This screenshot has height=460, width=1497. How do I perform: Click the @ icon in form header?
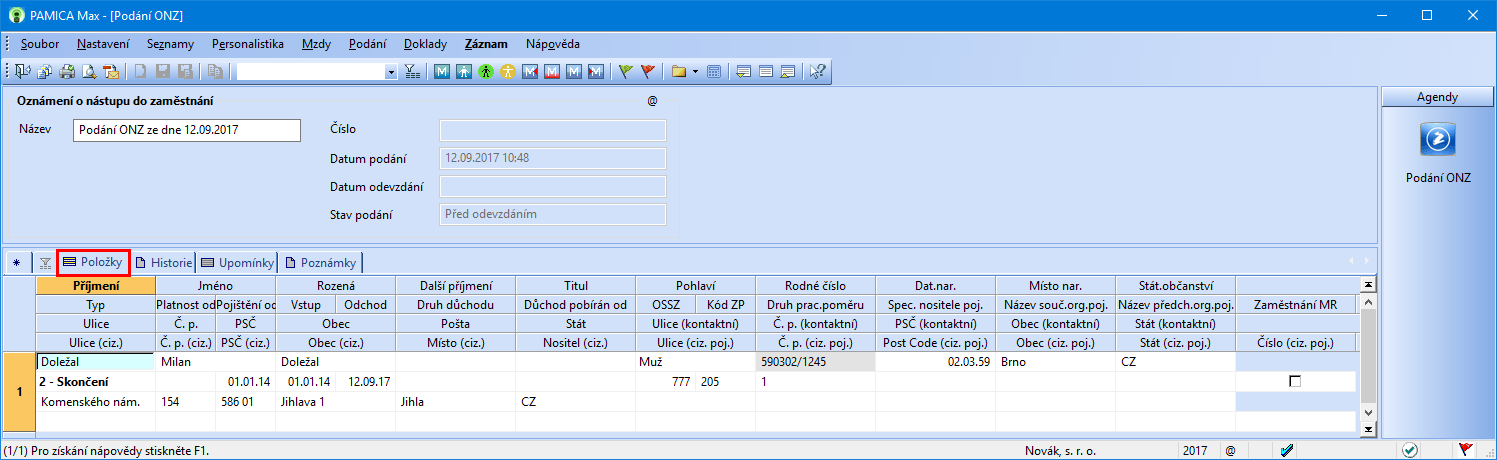click(652, 101)
